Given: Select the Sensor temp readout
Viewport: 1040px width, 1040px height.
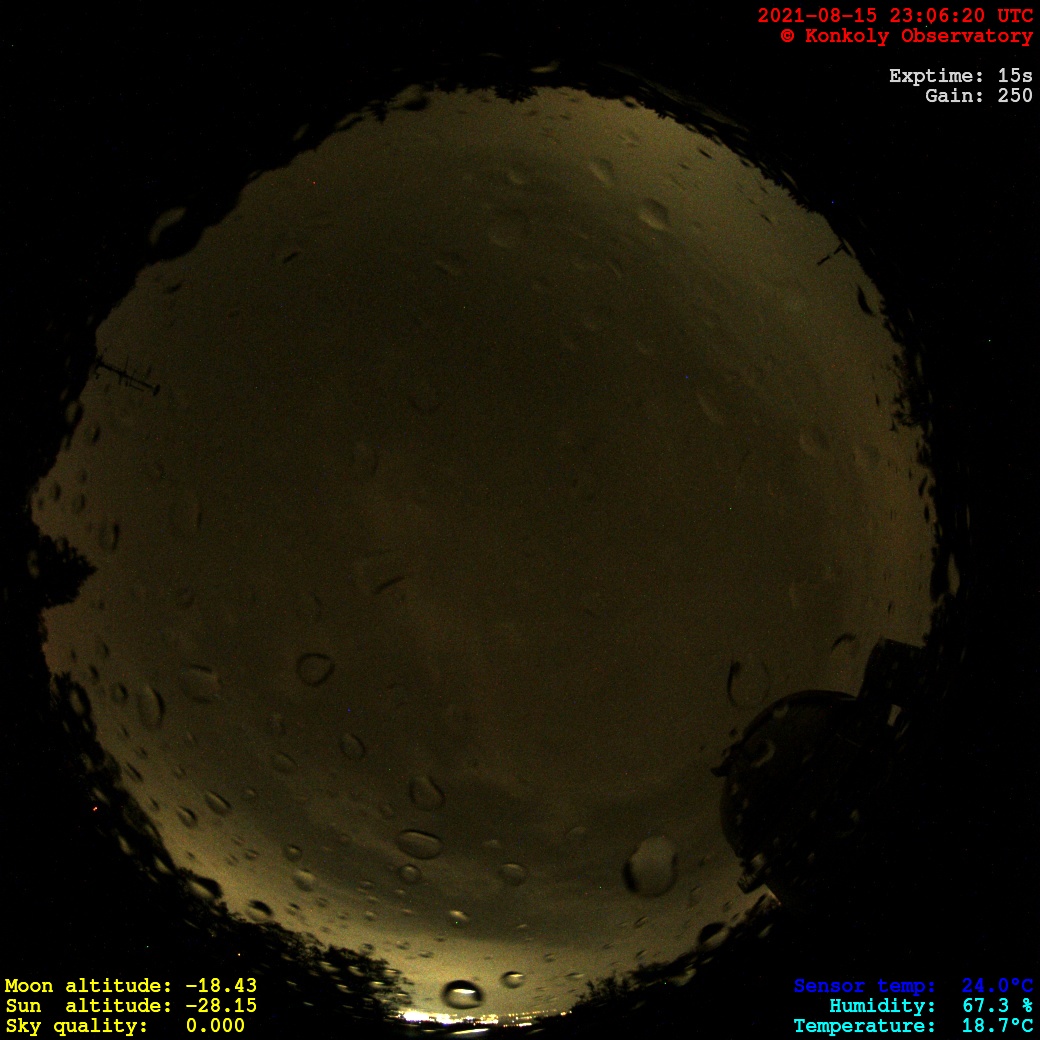Looking at the screenshot, I should pyautogui.click(x=913, y=986).
